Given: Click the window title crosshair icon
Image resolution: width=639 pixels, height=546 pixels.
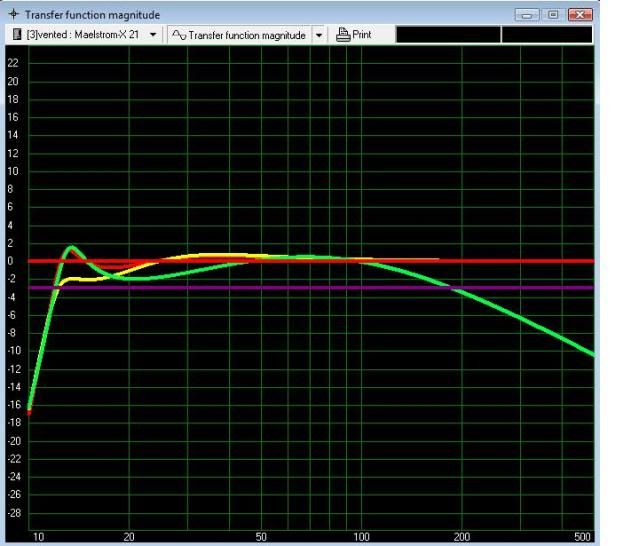Looking at the screenshot, I should [14, 14].
